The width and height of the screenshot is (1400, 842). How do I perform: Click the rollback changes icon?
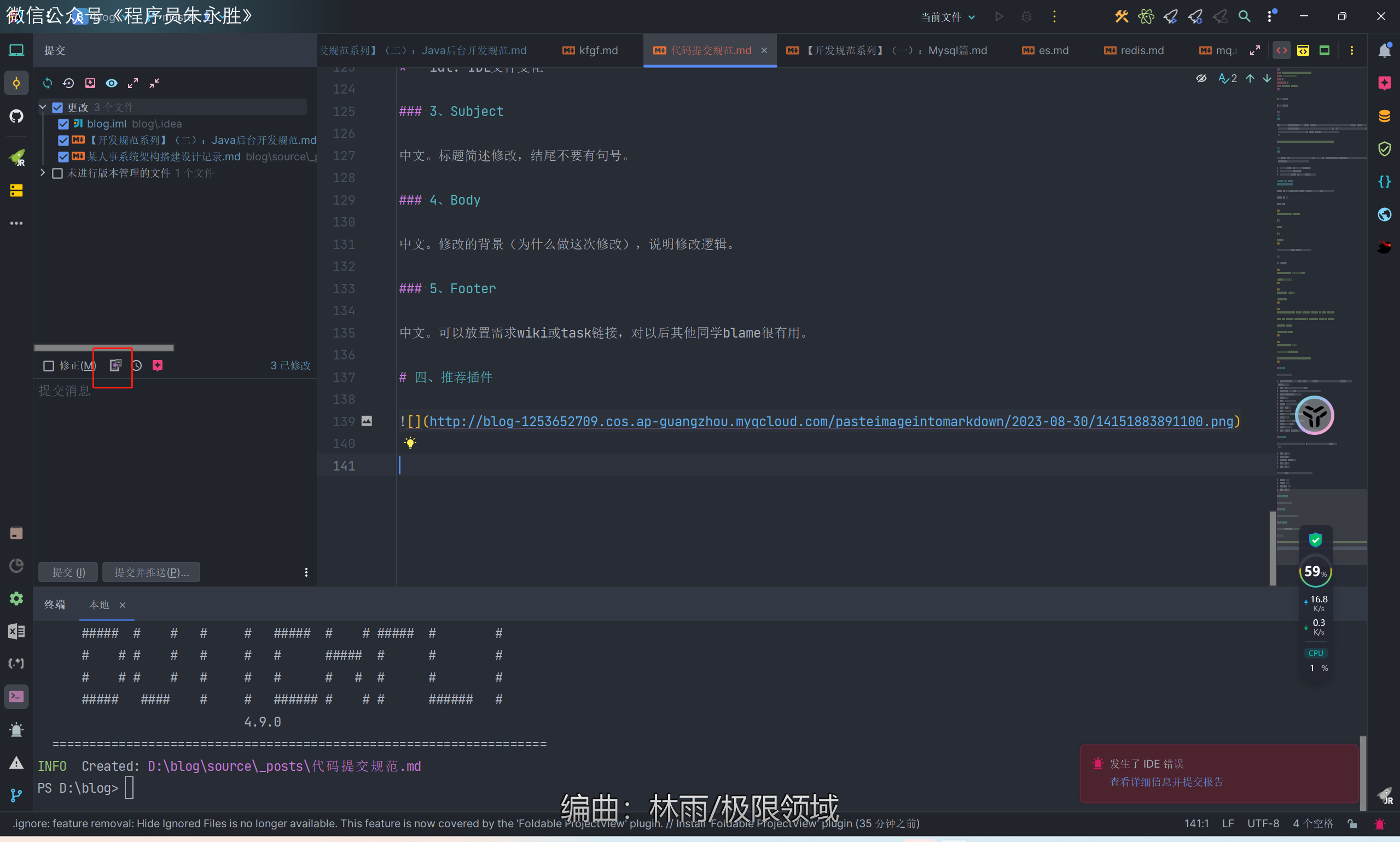(68, 83)
